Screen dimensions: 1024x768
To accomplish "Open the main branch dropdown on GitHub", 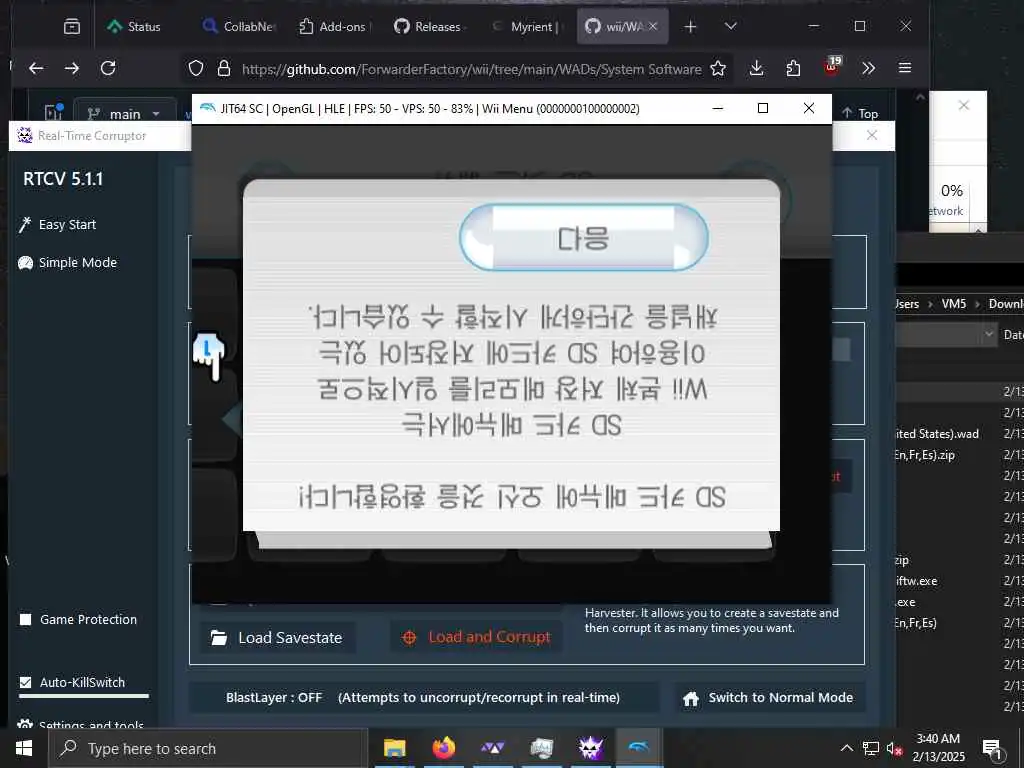I will (x=124, y=114).
